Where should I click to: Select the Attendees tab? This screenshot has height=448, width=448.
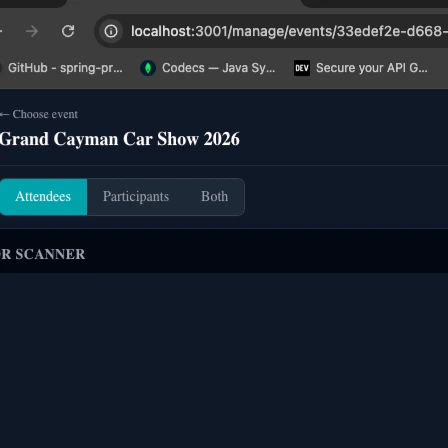[43, 197]
